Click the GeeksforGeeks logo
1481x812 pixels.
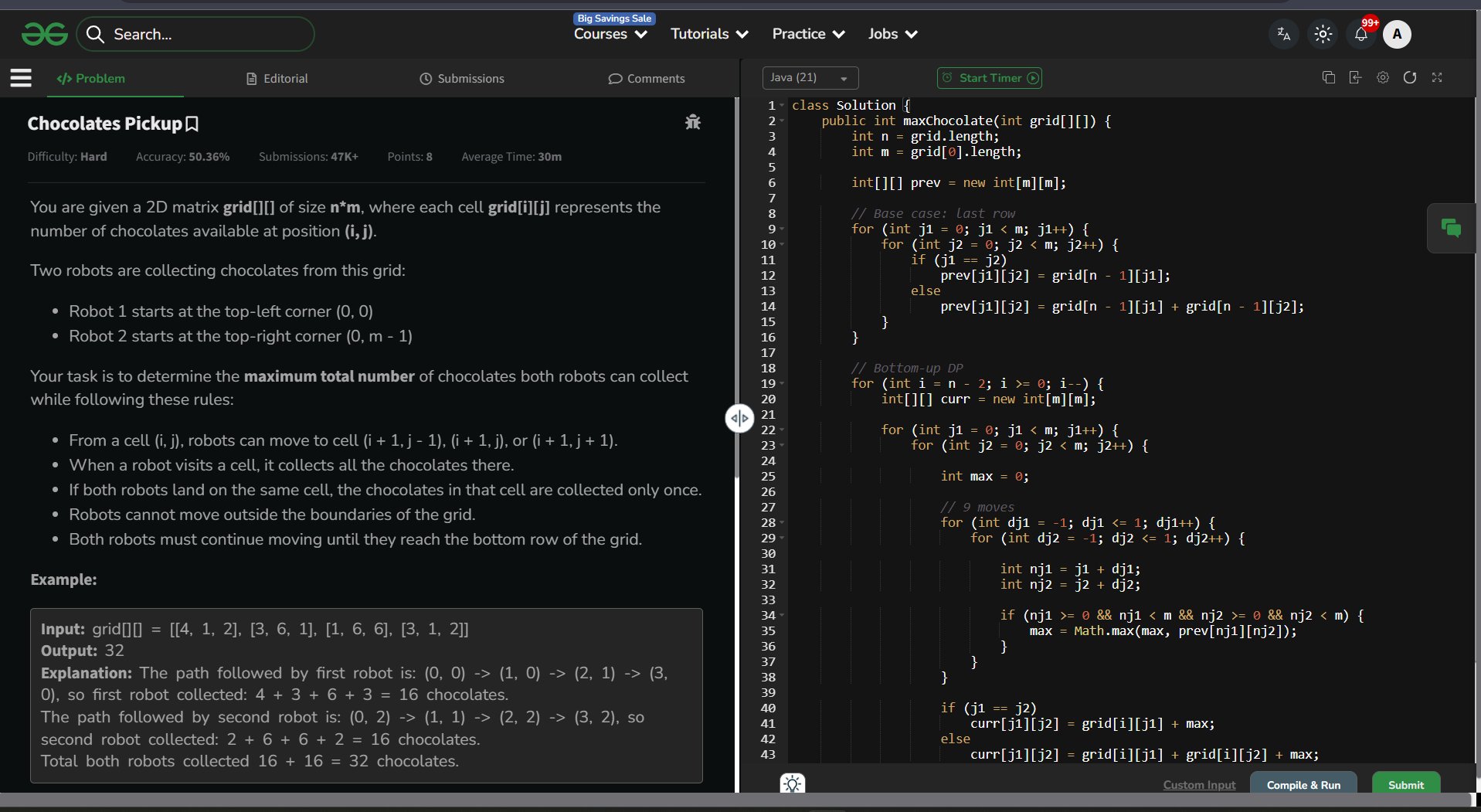(45, 34)
